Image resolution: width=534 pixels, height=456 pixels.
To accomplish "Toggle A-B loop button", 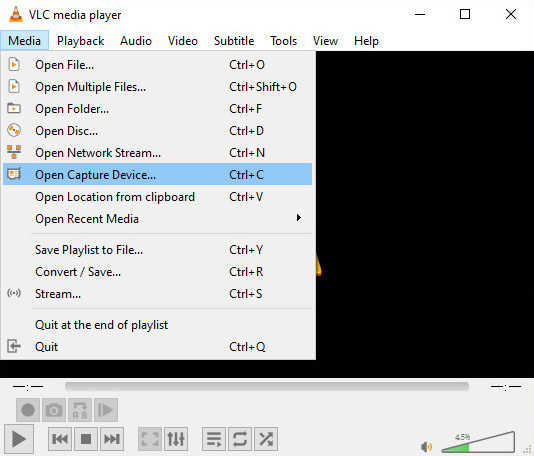I will [x=80, y=410].
